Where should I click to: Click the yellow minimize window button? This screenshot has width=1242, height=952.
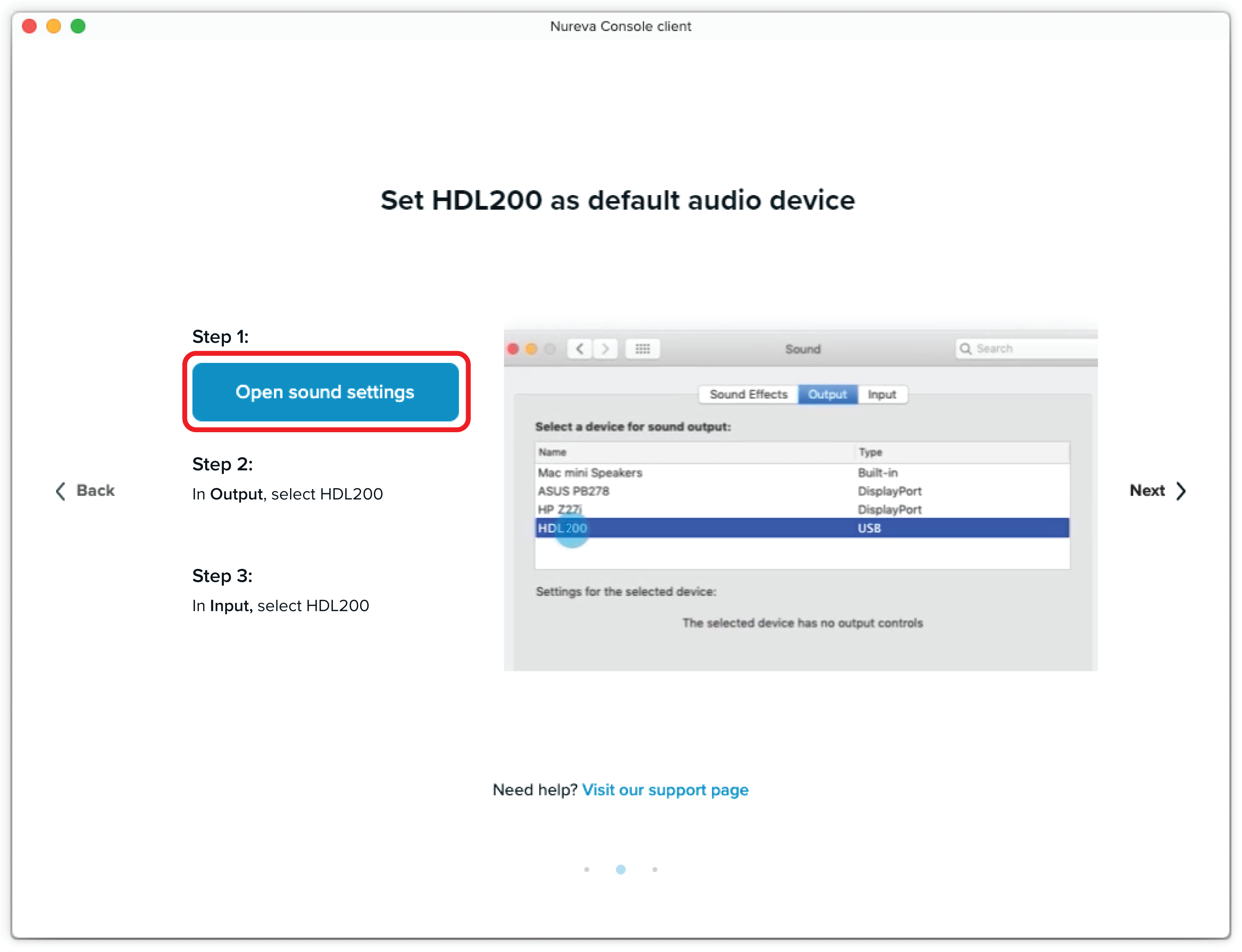54,26
